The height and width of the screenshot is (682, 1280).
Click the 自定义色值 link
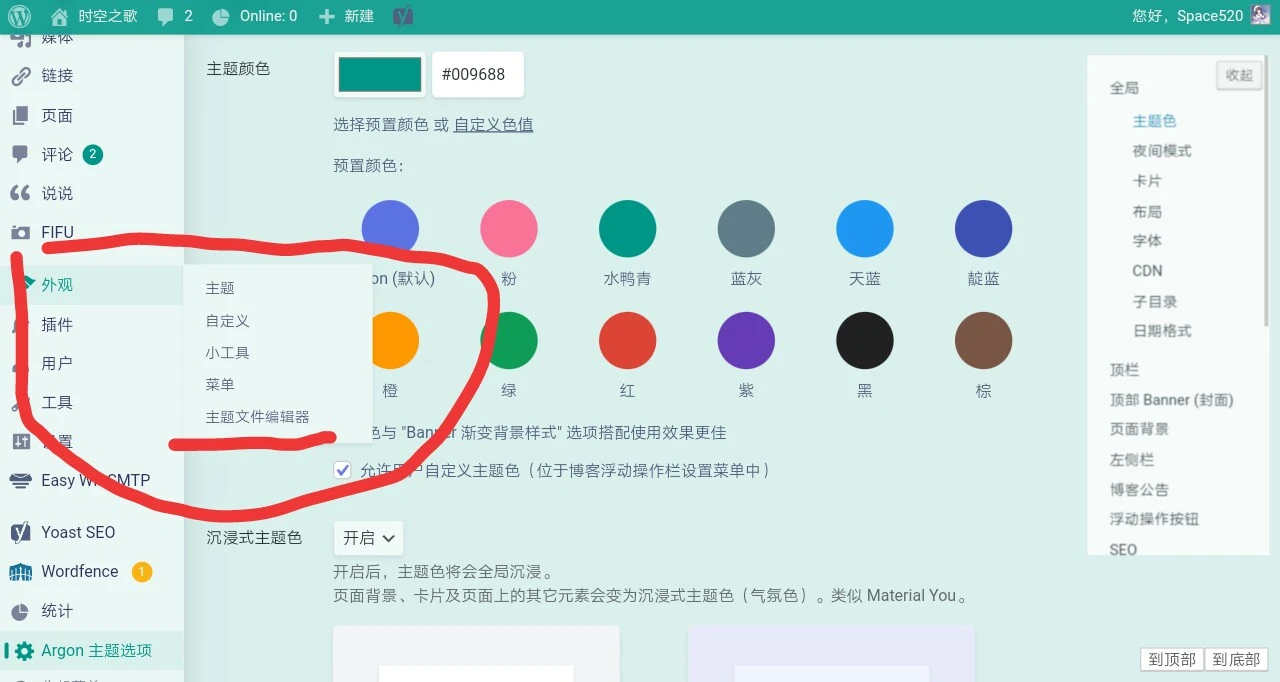pyautogui.click(x=493, y=125)
